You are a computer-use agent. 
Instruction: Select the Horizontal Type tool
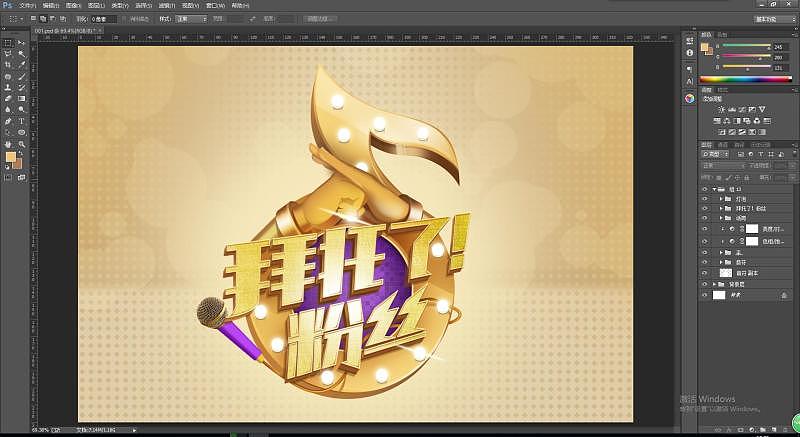coord(21,121)
